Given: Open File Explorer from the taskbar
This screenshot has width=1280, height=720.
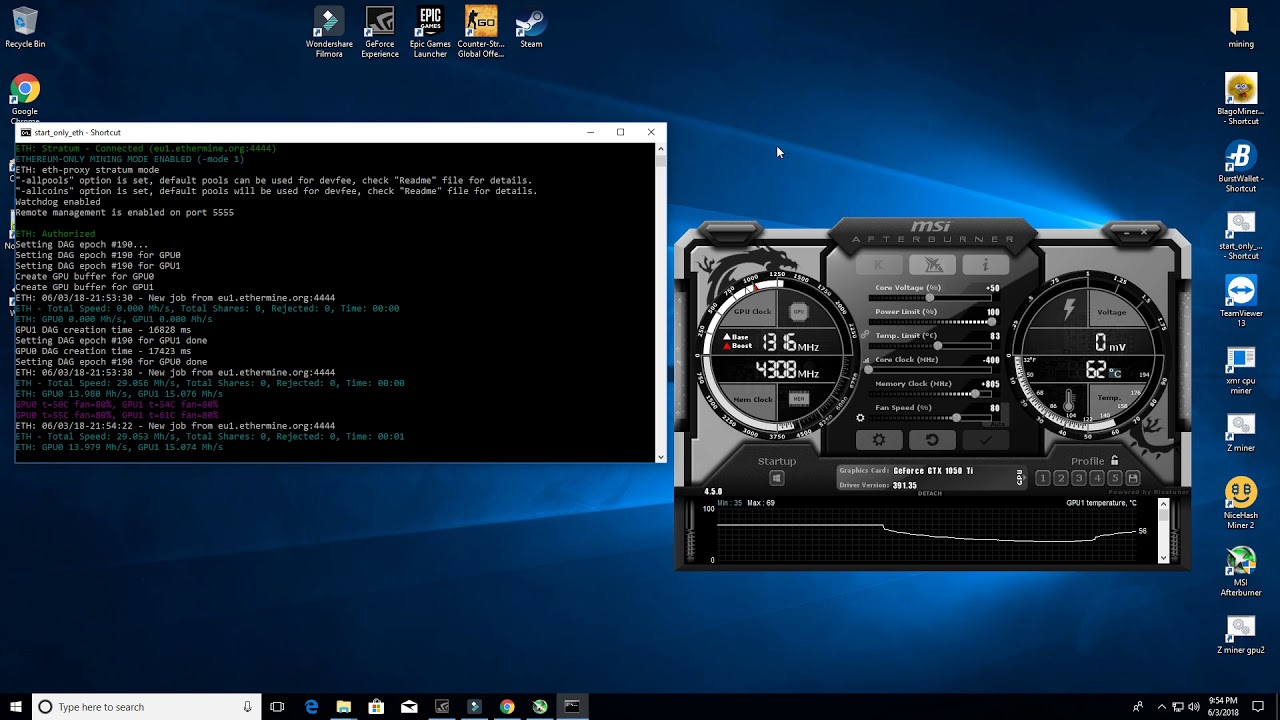Looking at the screenshot, I should (344, 707).
